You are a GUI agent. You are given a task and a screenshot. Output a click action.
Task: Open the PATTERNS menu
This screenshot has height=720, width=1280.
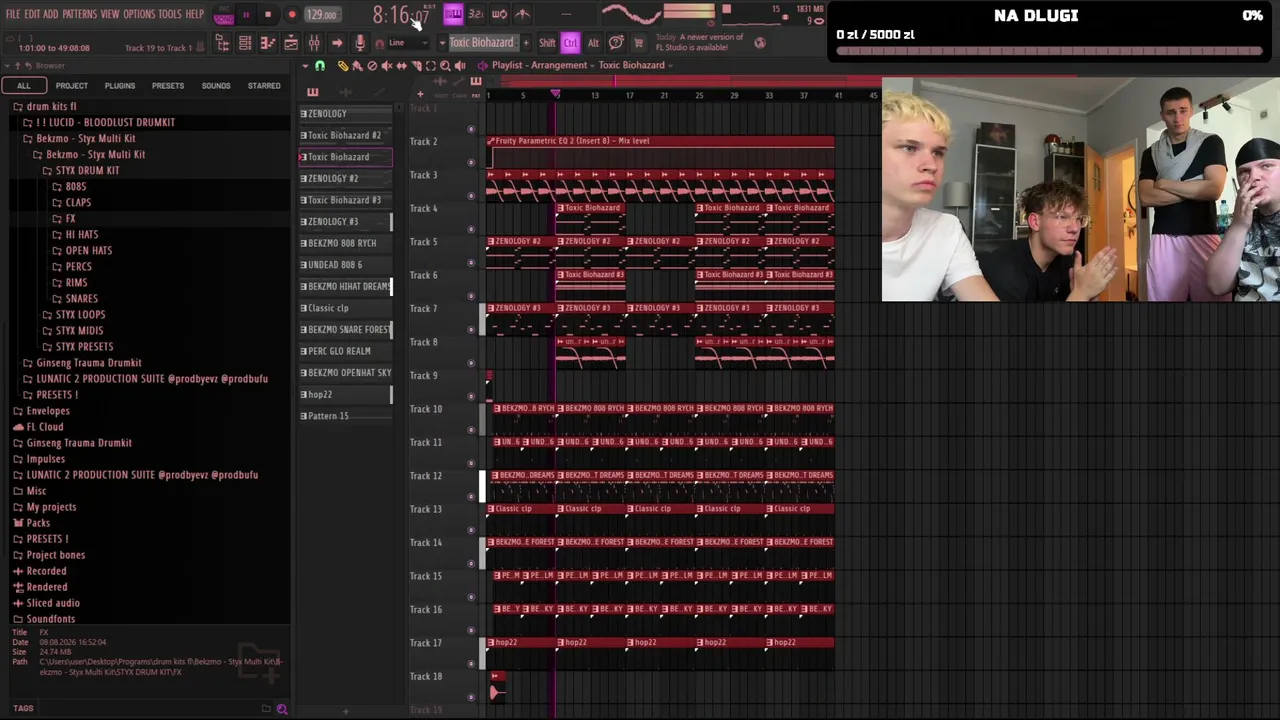79,14
